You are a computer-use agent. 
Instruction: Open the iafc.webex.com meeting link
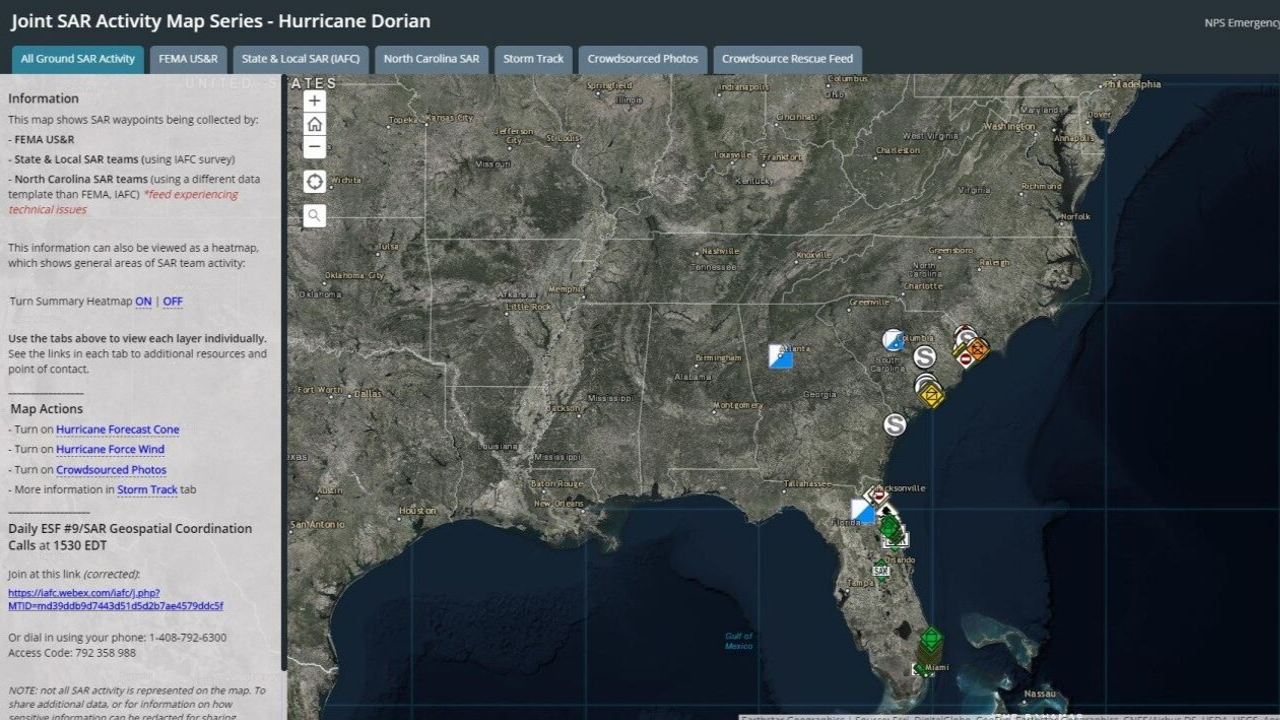115,599
